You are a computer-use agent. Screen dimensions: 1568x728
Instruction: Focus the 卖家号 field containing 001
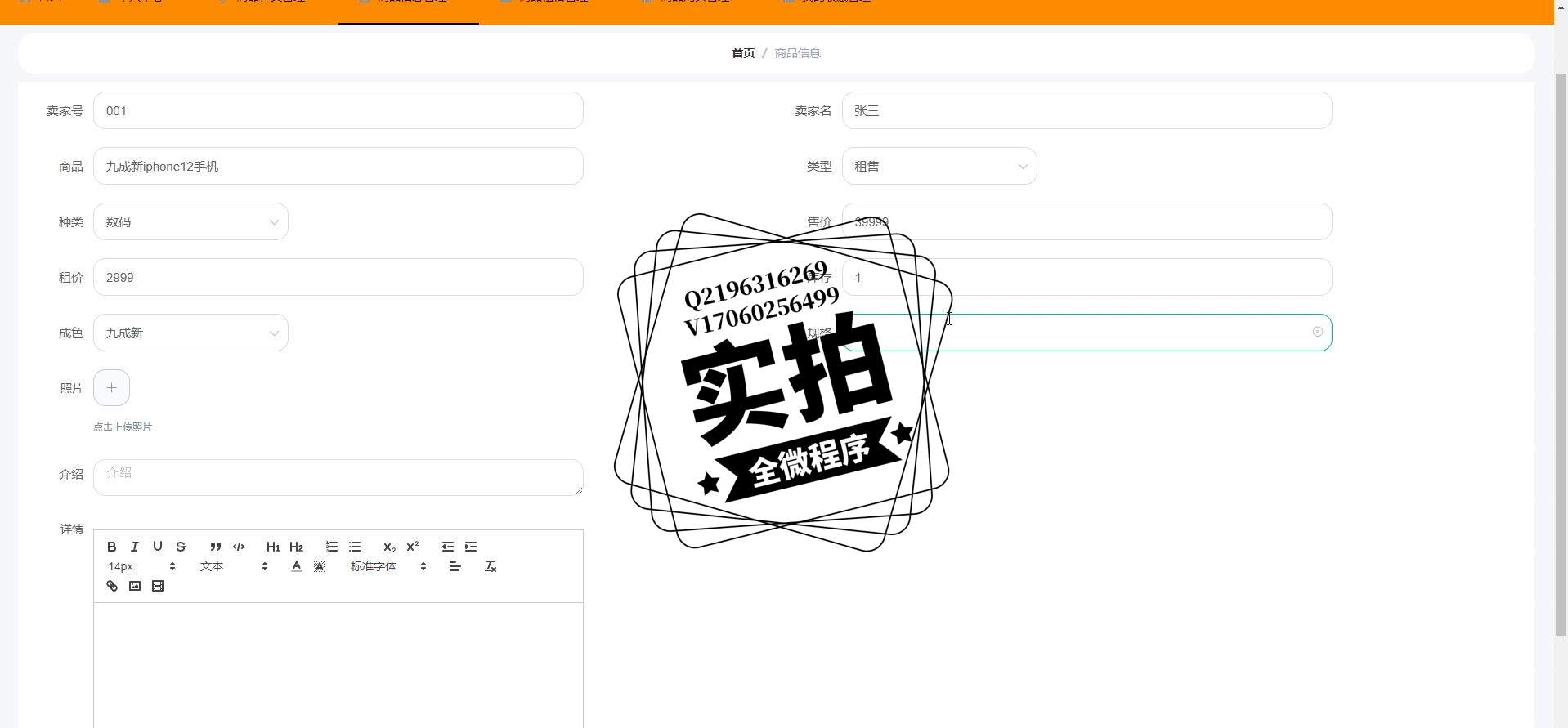click(x=338, y=110)
